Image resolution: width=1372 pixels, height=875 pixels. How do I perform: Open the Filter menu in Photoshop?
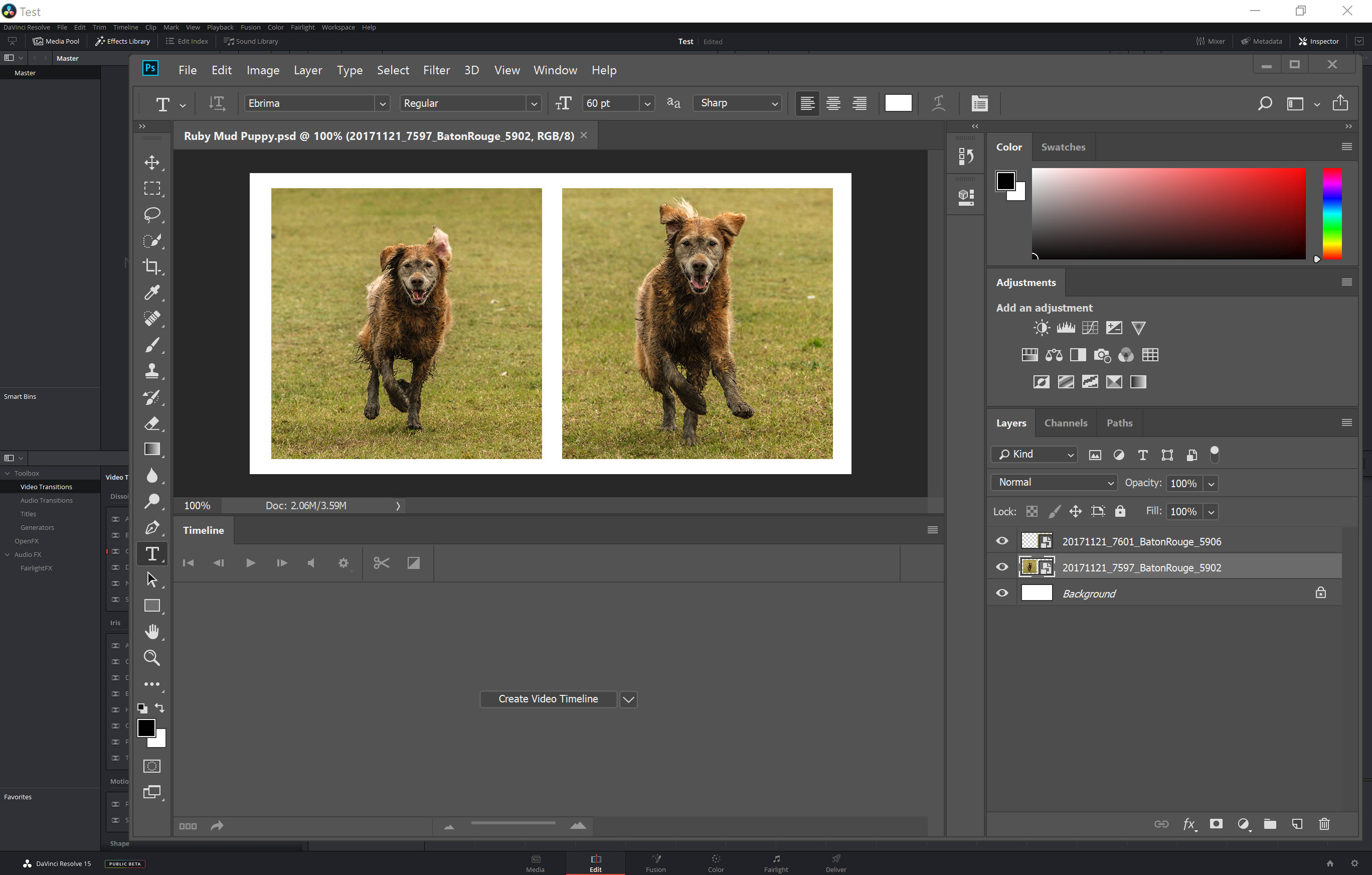tap(436, 70)
